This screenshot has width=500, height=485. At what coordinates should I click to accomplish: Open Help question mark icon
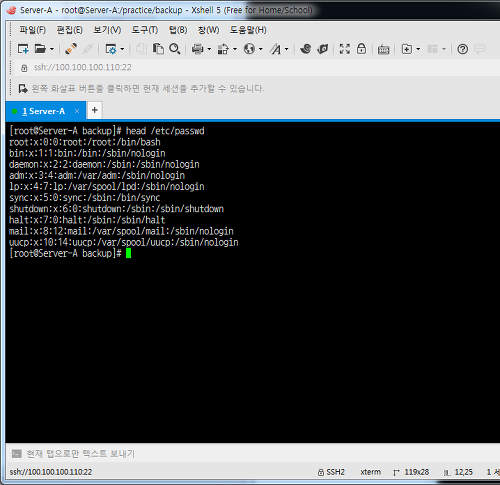tap(462, 49)
